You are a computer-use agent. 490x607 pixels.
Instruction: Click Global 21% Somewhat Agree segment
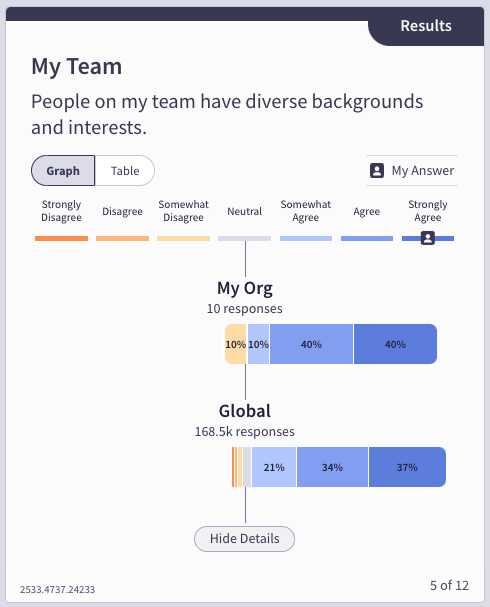click(x=274, y=467)
